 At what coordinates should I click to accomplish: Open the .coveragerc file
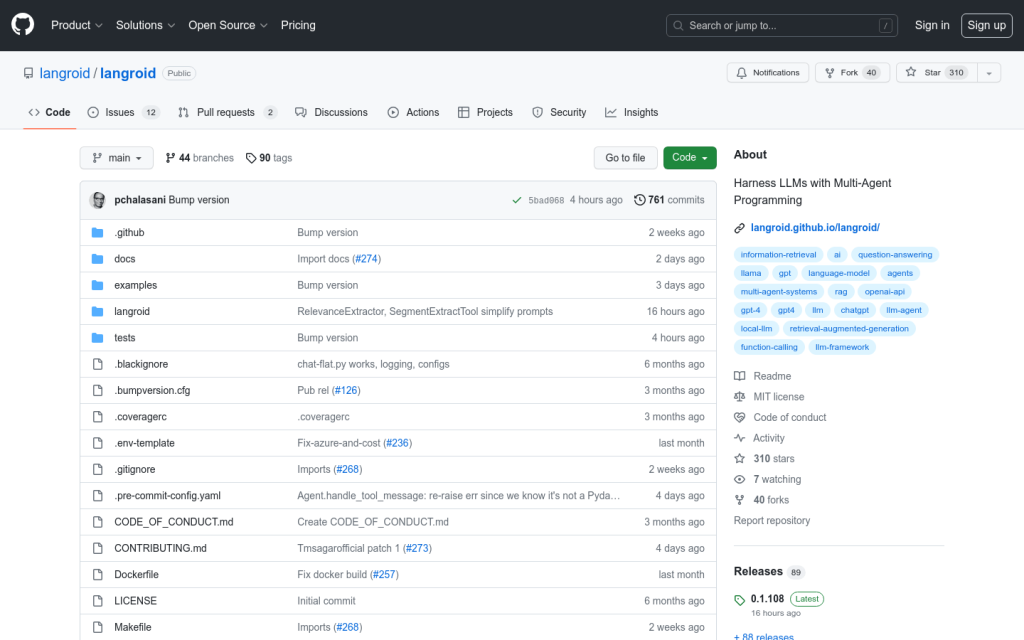[140, 417]
